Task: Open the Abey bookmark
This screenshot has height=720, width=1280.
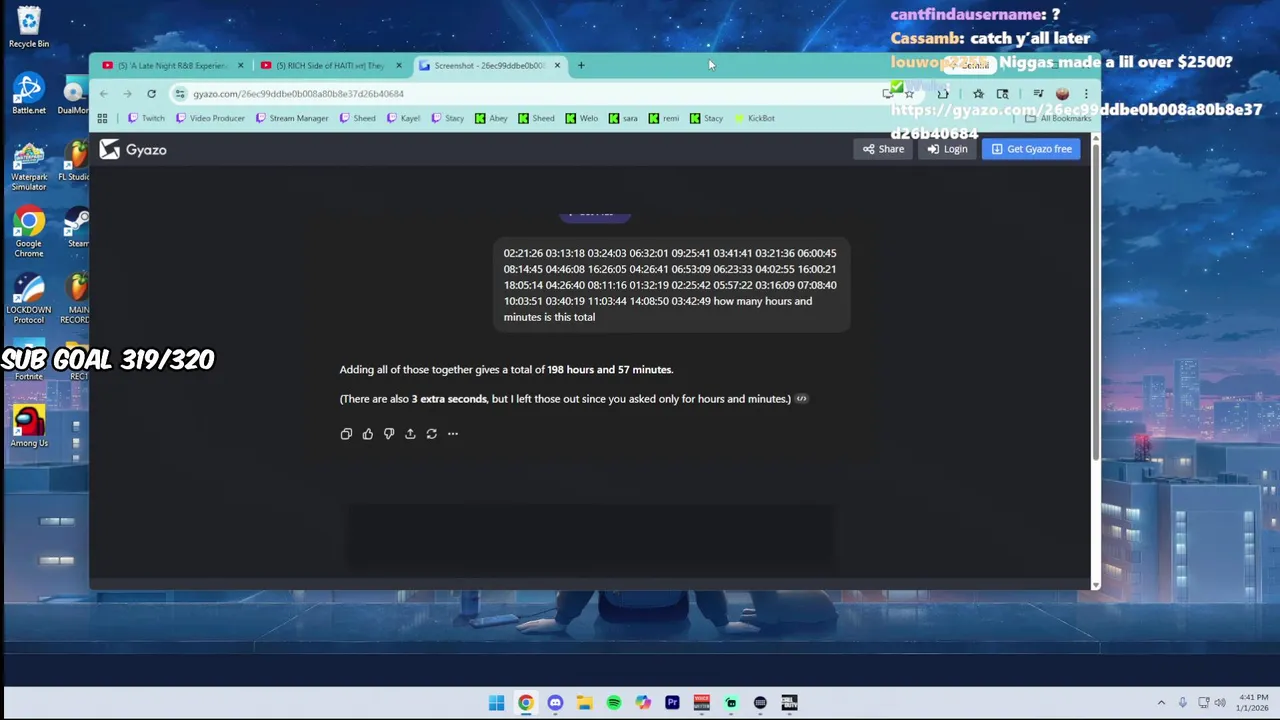Action: pos(491,118)
